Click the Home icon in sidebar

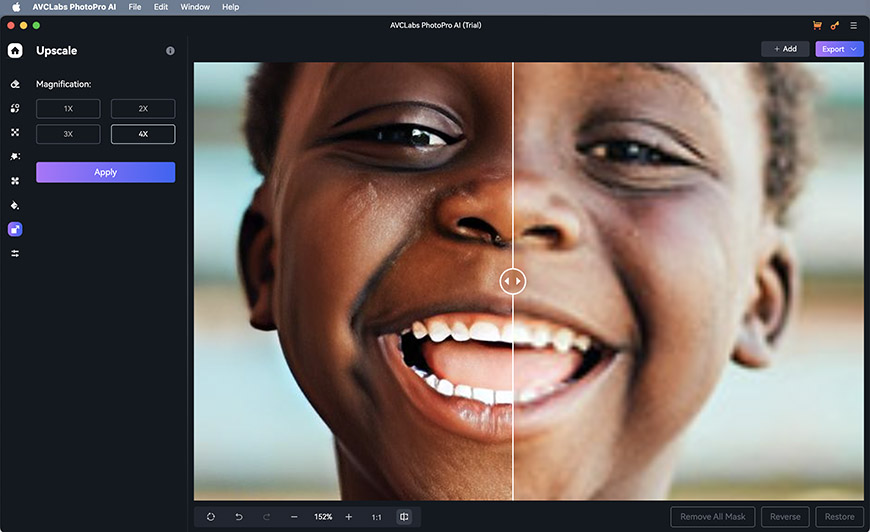(15, 50)
